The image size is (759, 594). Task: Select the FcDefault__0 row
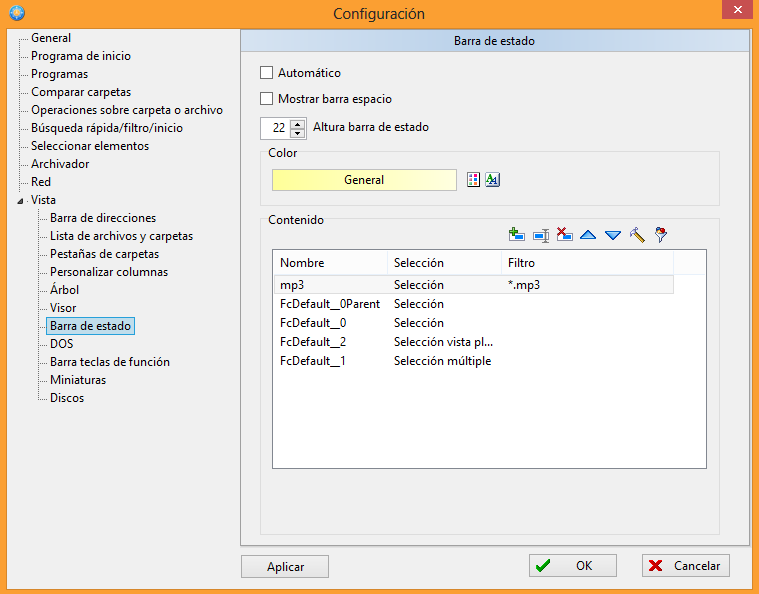pos(473,322)
